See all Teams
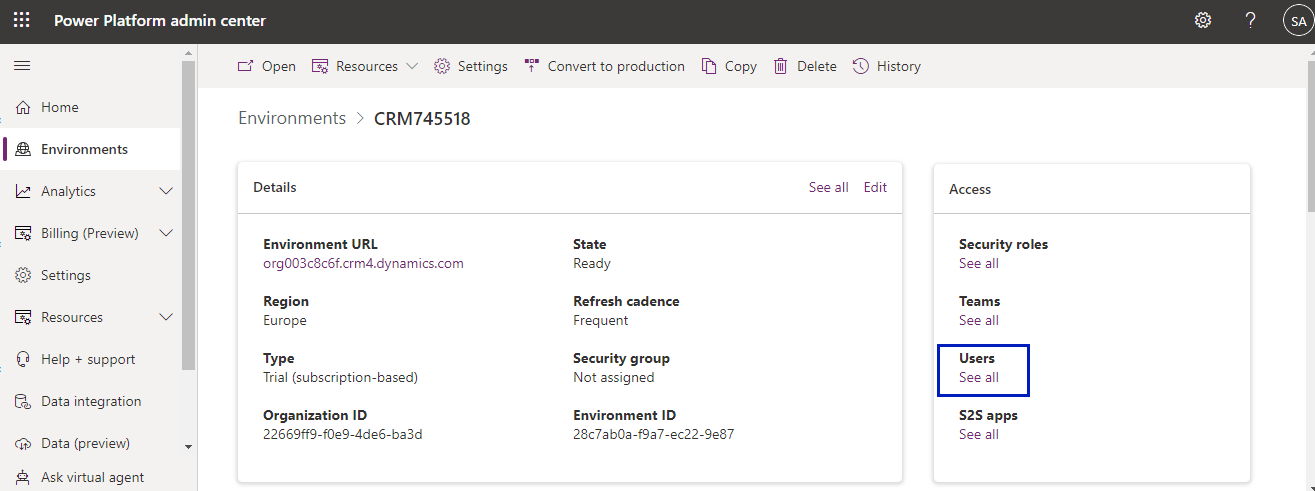The width and height of the screenshot is (1315, 491). 979,321
